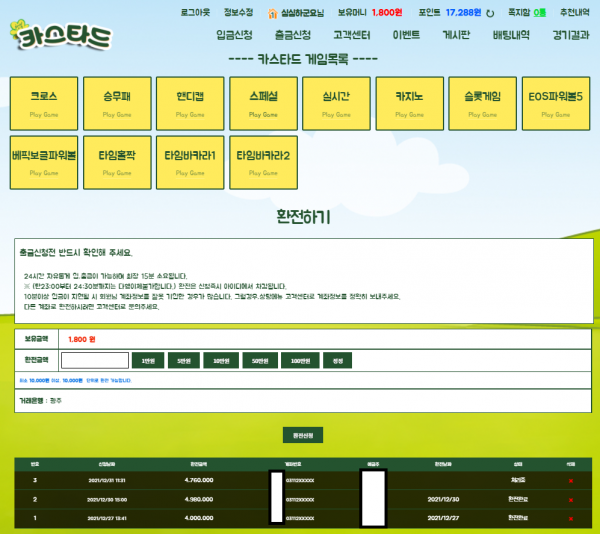Open the 출금신청 withdrawal menu

(x=293, y=35)
